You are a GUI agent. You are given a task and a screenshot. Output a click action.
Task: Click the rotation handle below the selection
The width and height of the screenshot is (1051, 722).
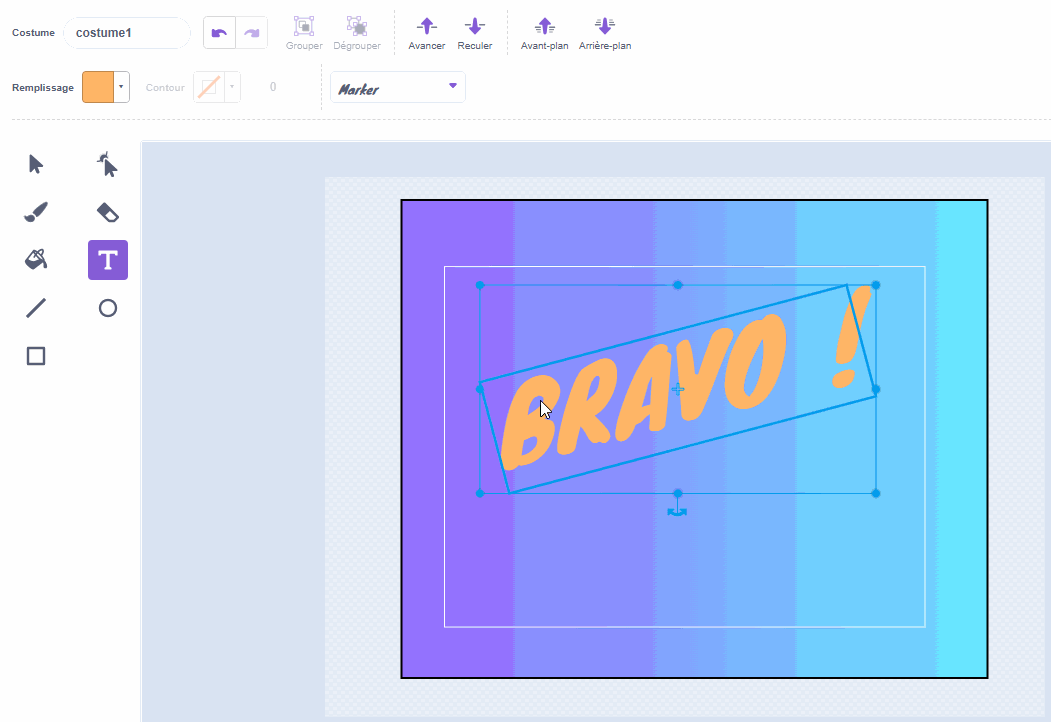click(677, 512)
